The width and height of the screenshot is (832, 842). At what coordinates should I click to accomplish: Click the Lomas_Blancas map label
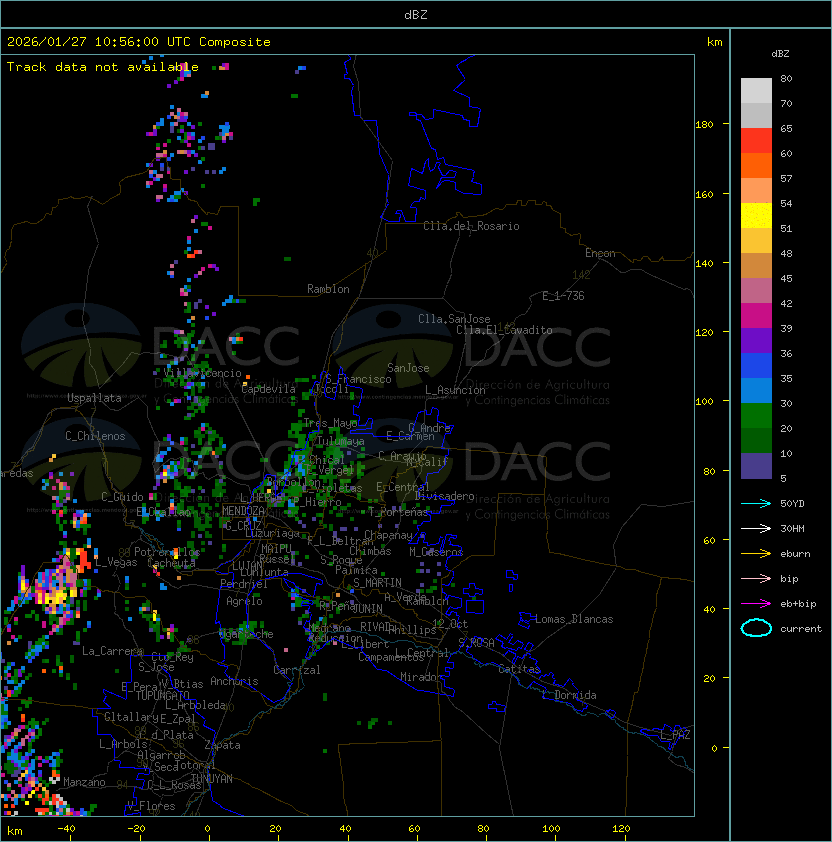click(x=574, y=619)
